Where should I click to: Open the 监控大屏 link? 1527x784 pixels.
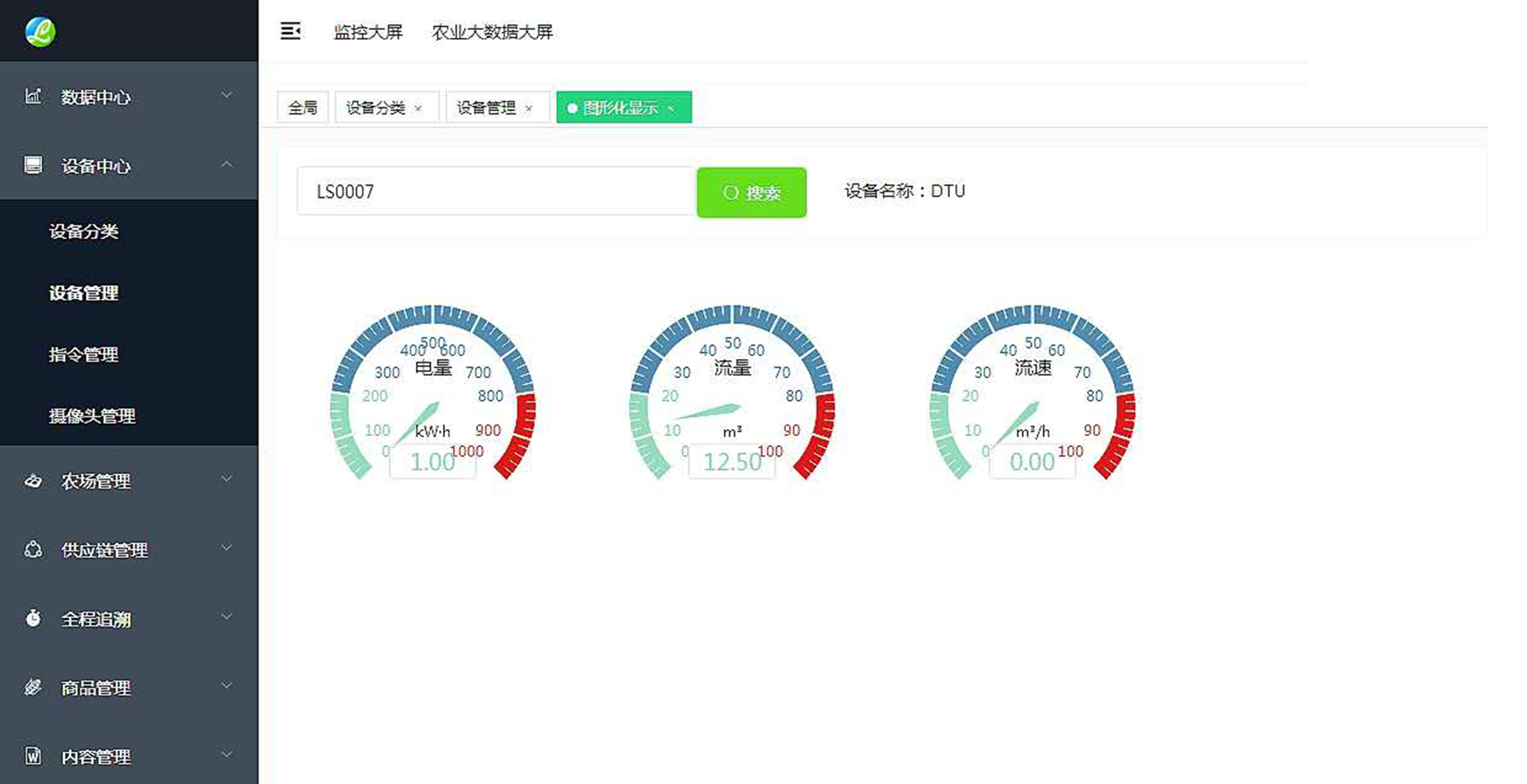(368, 32)
